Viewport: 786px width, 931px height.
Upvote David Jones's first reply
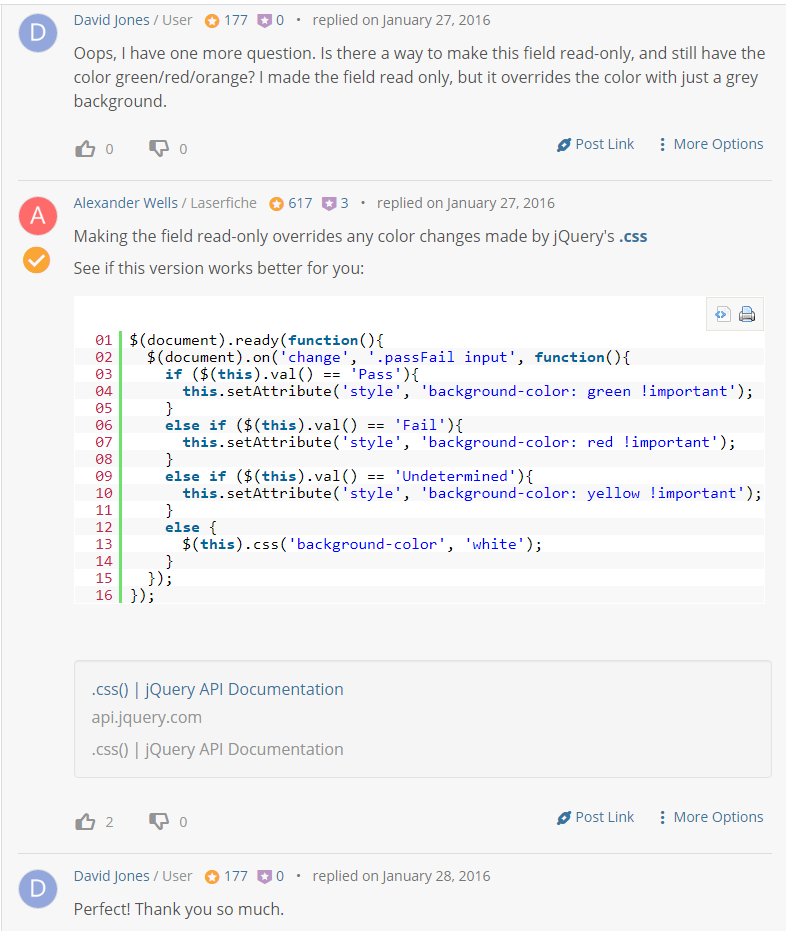(x=85, y=148)
